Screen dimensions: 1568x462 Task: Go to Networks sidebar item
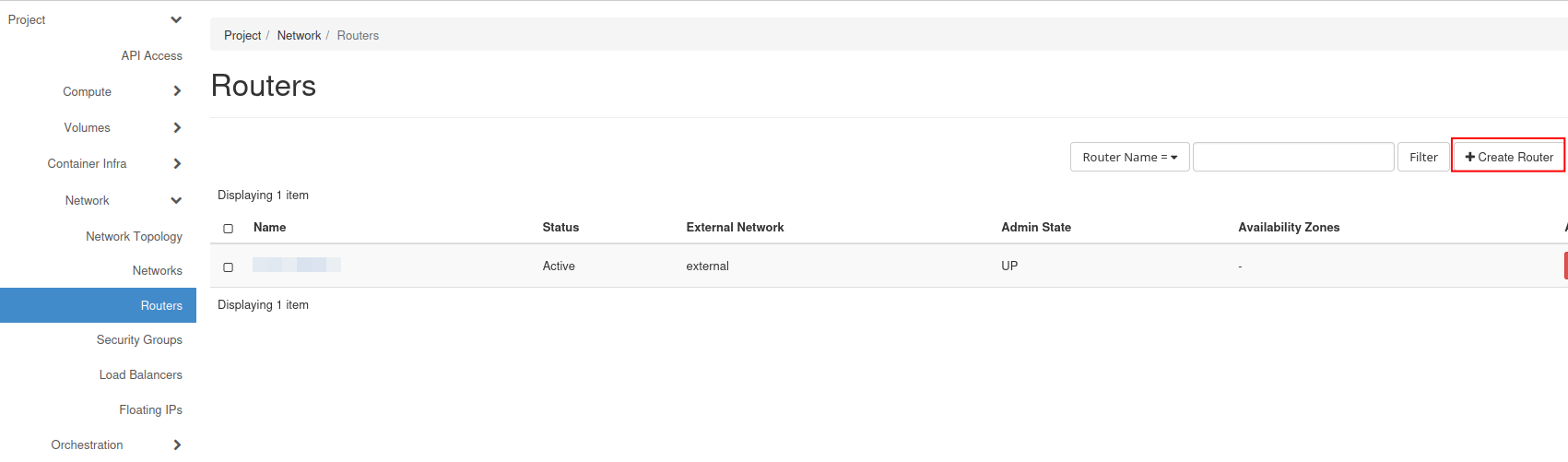click(x=157, y=270)
